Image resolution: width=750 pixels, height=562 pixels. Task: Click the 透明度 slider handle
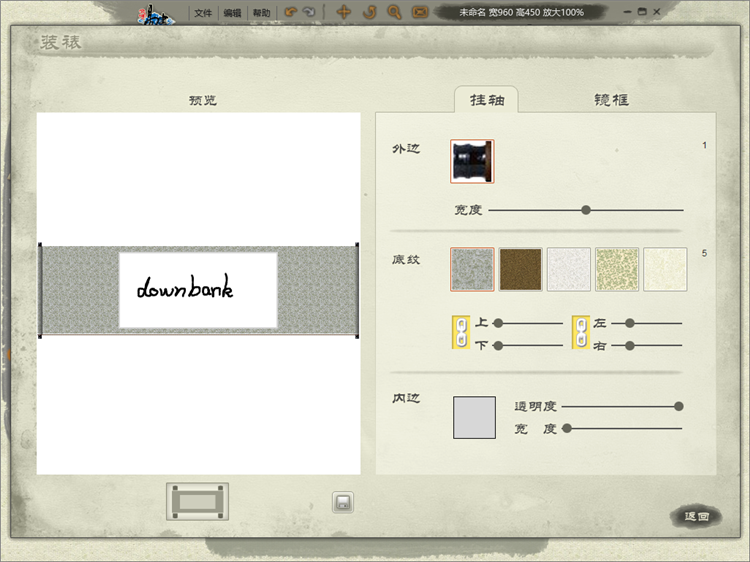(x=679, y=406)
